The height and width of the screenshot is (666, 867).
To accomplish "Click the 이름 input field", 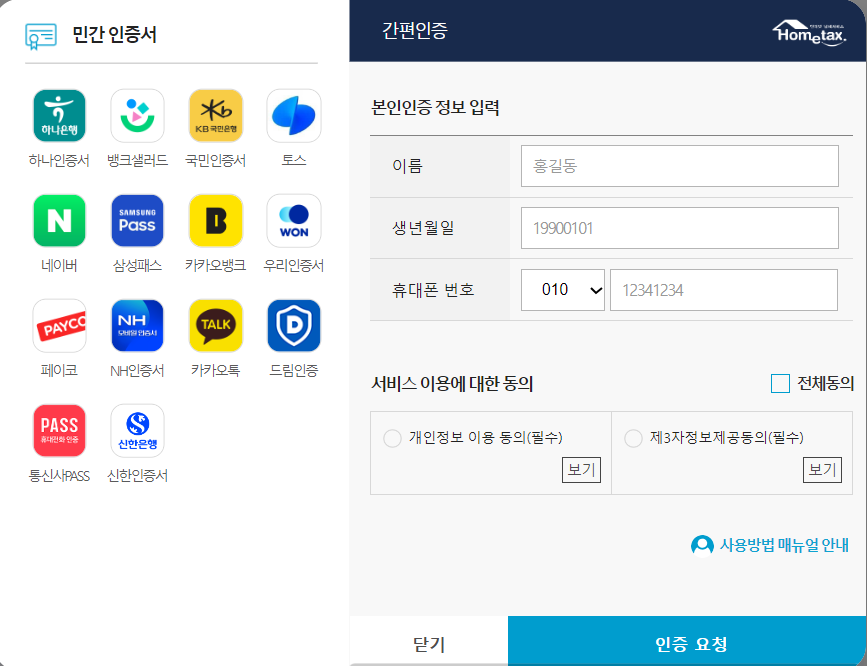I will coord(680,166).
